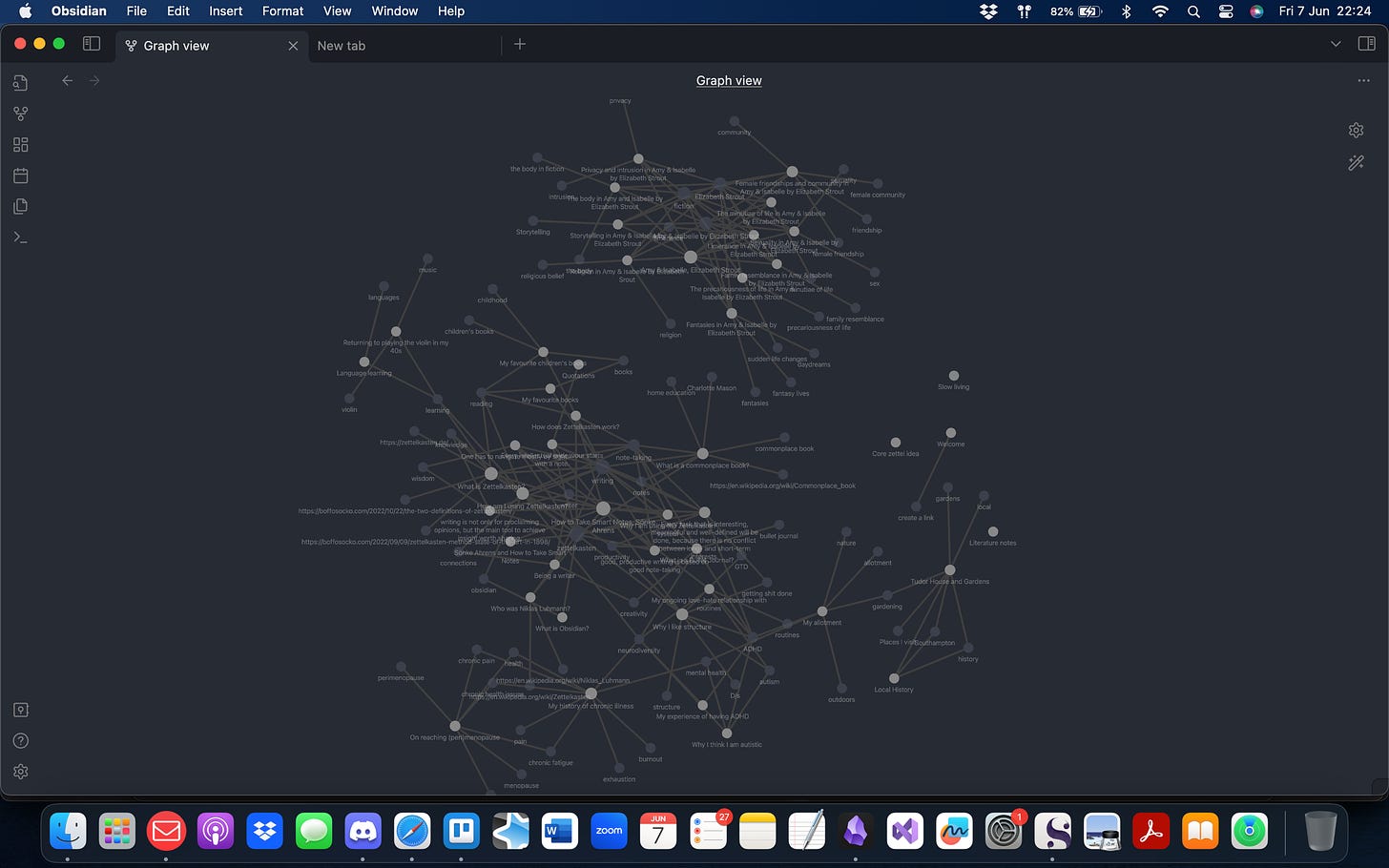Viewport: 1389px width, 868px height.
Task: Open Safari from the Dock
Action: tap(412, 831)
